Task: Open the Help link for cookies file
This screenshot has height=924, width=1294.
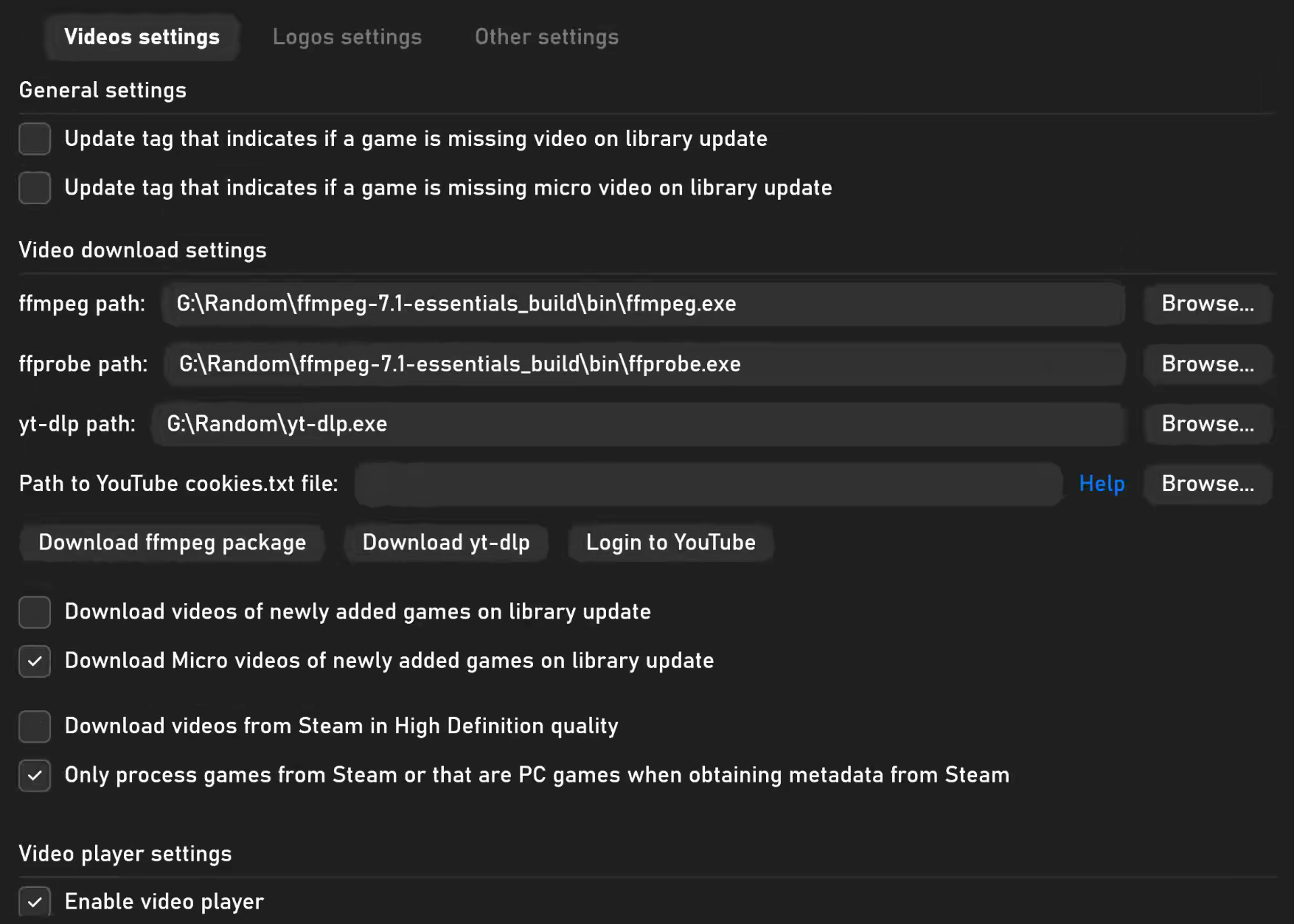Action: coord(1102,484)
